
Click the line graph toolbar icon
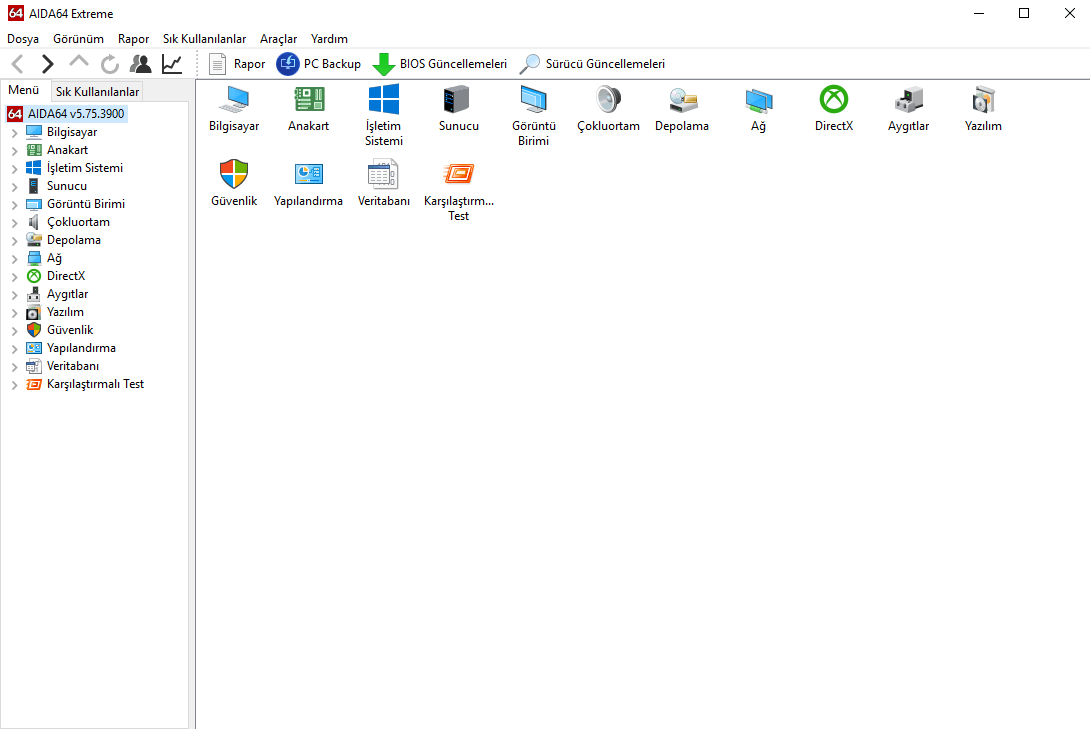tap(172, 64)
